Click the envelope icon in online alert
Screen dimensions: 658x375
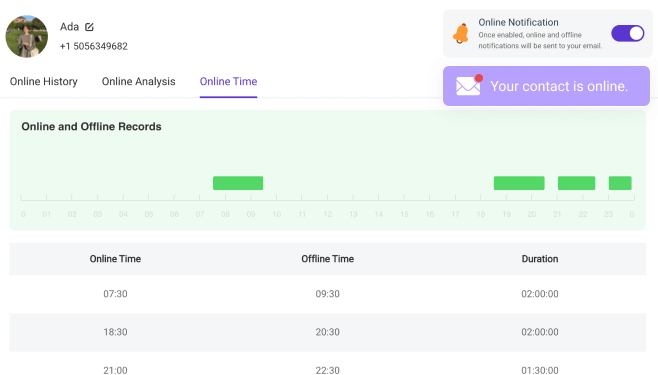coord(469,85)
